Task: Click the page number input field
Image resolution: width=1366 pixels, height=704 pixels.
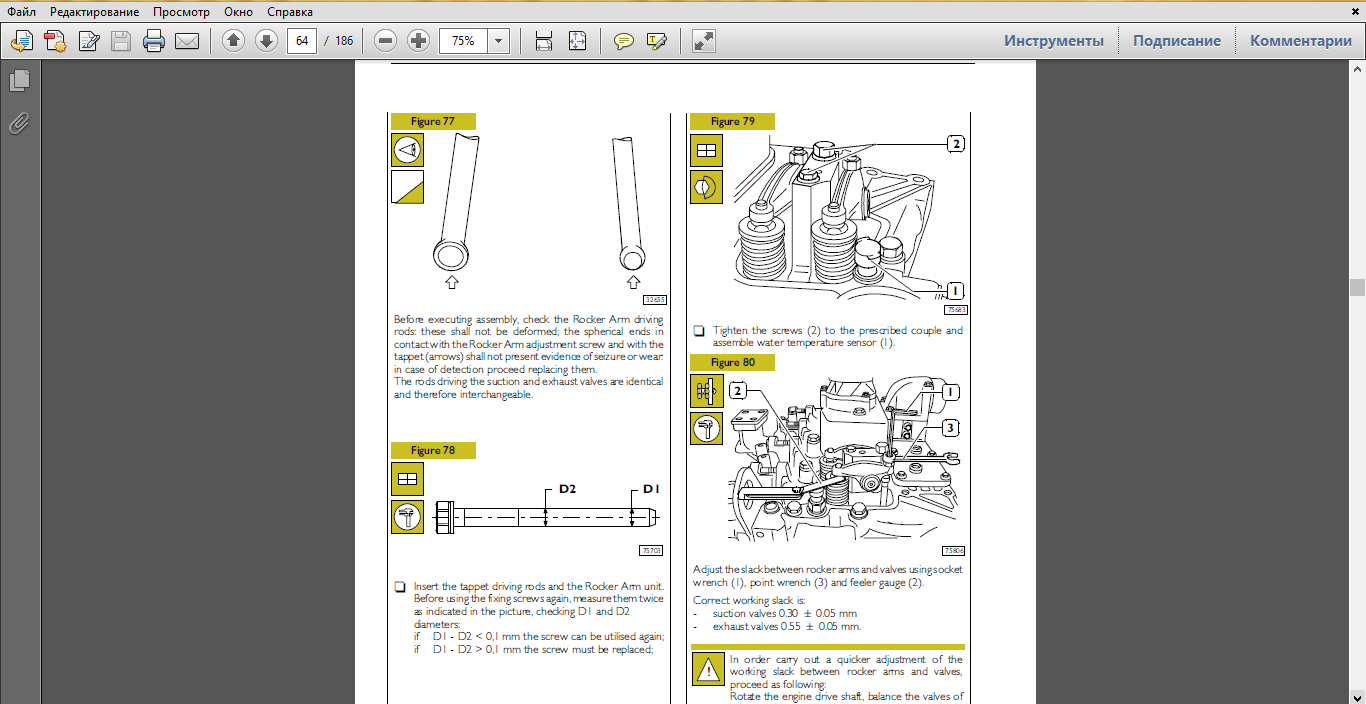Action: point(302,41)
